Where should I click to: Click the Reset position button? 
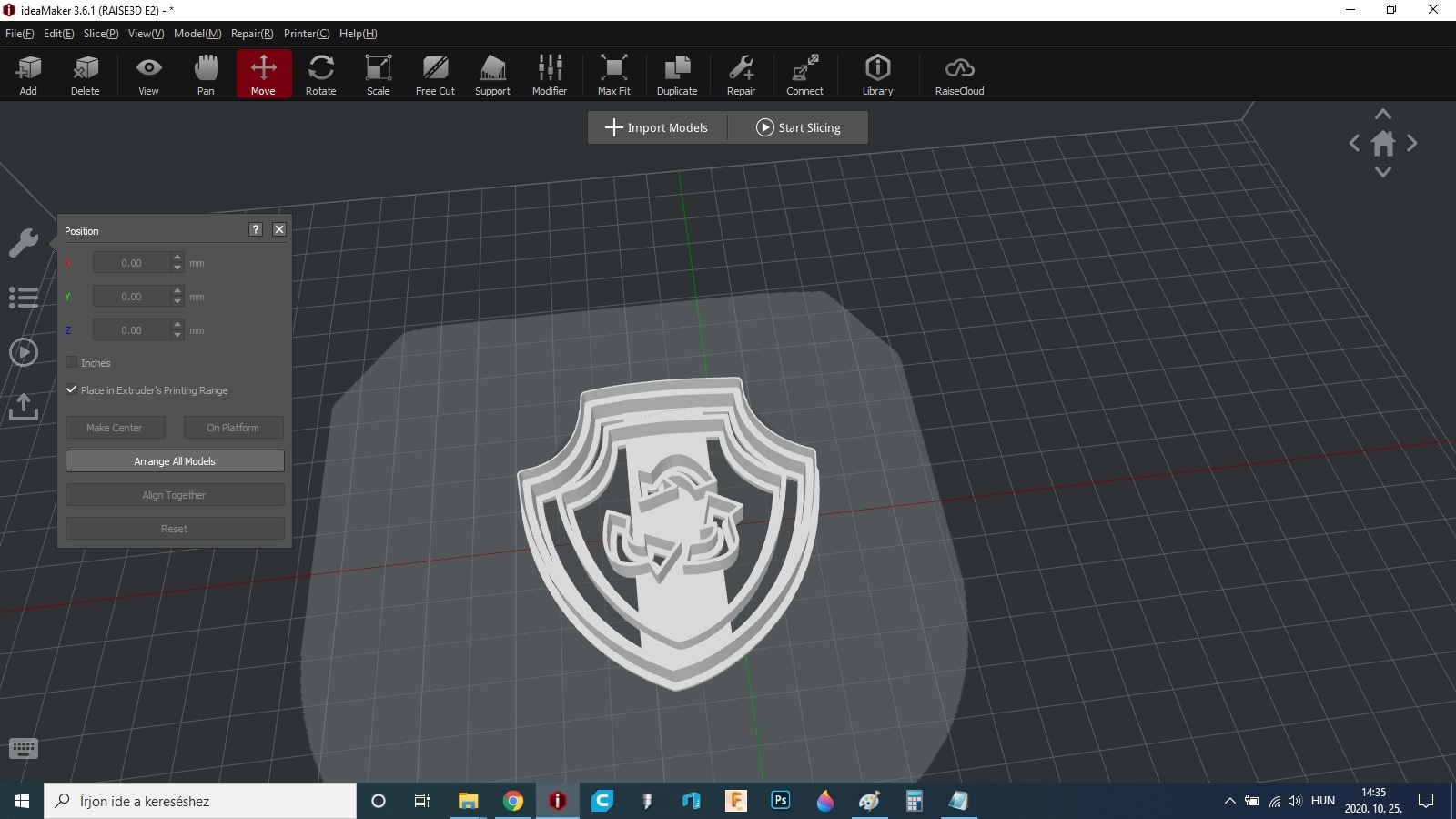[x=175, y=529]
